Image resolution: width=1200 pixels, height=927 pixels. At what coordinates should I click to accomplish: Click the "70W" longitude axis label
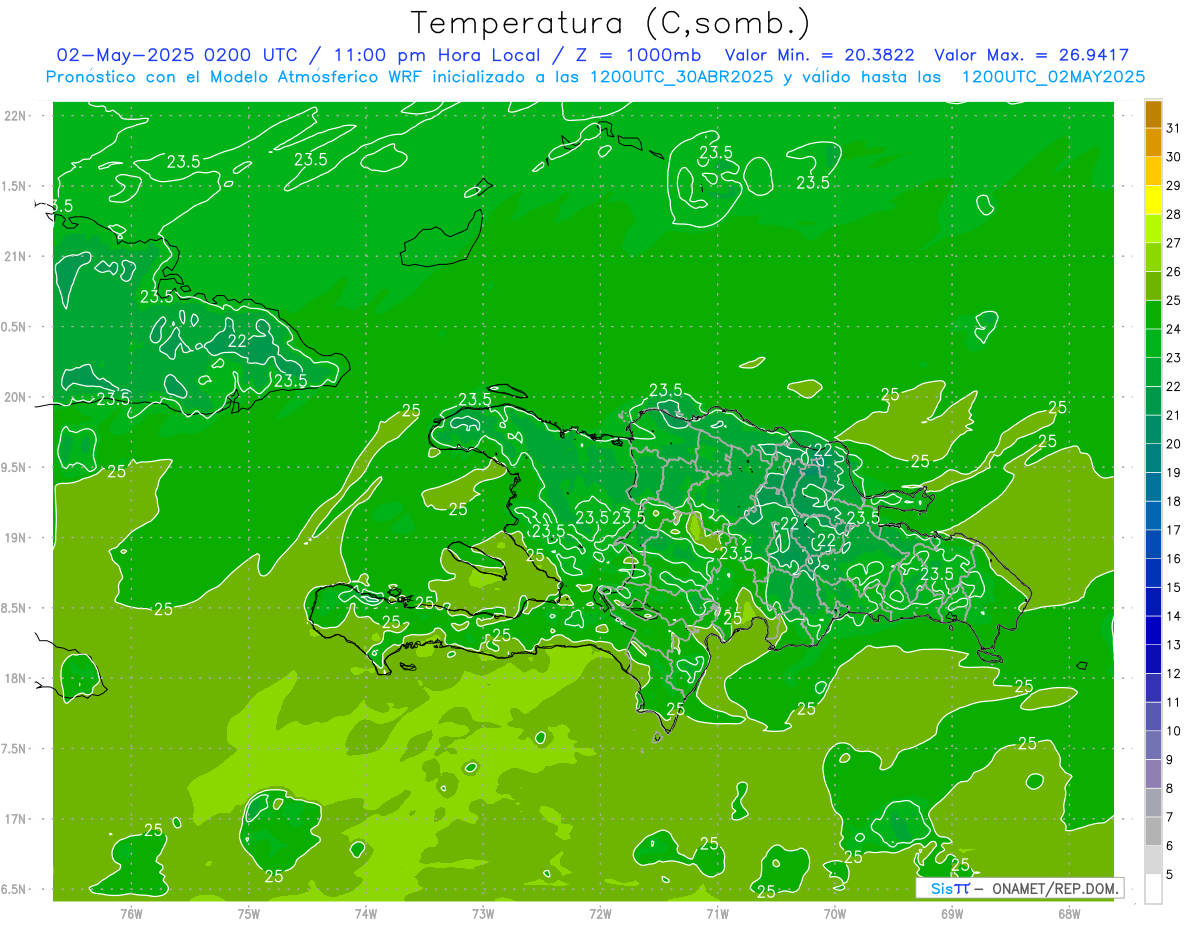tap(834, 913)
